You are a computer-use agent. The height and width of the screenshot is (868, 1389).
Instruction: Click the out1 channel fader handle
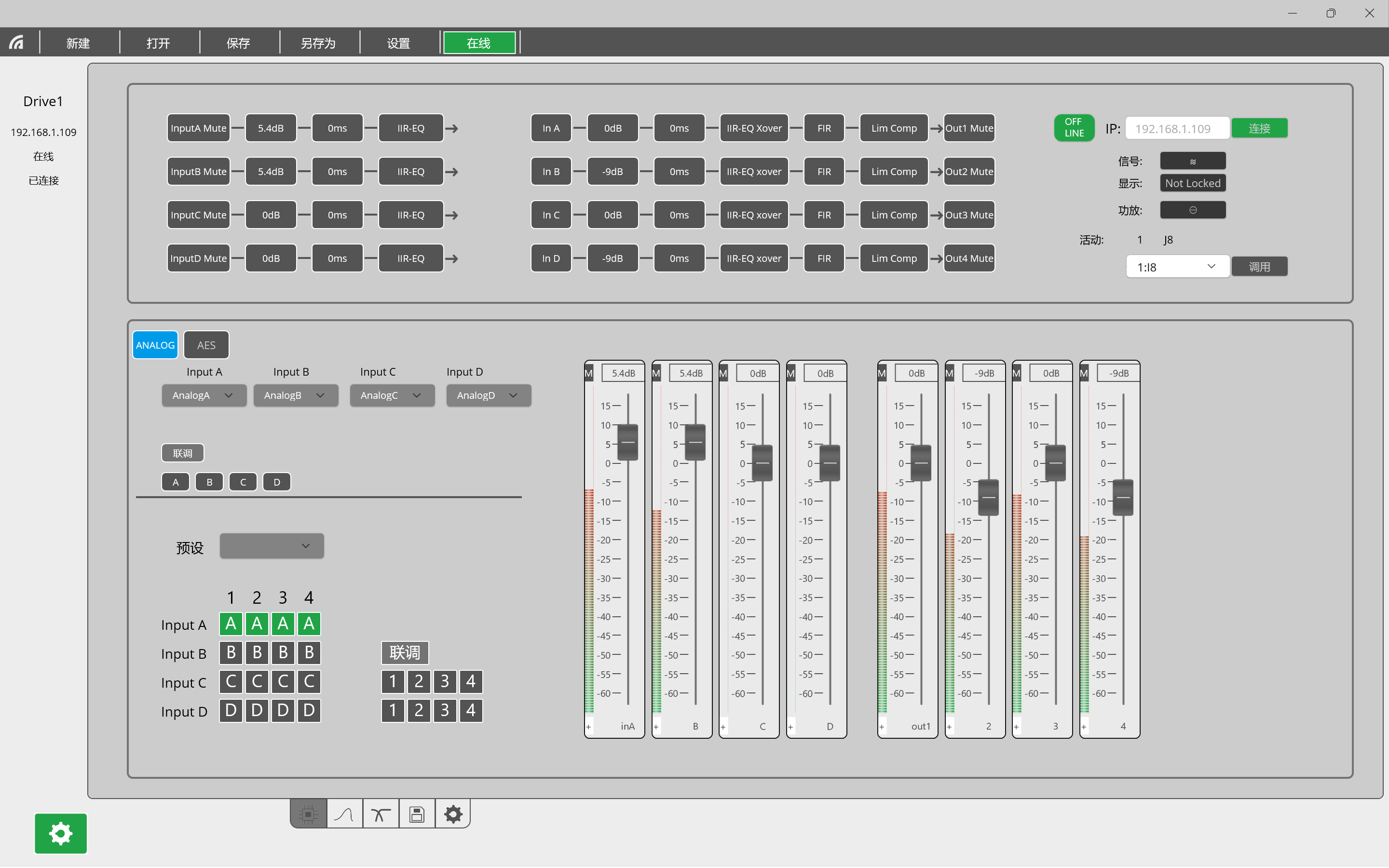click(x=921, y=463)
